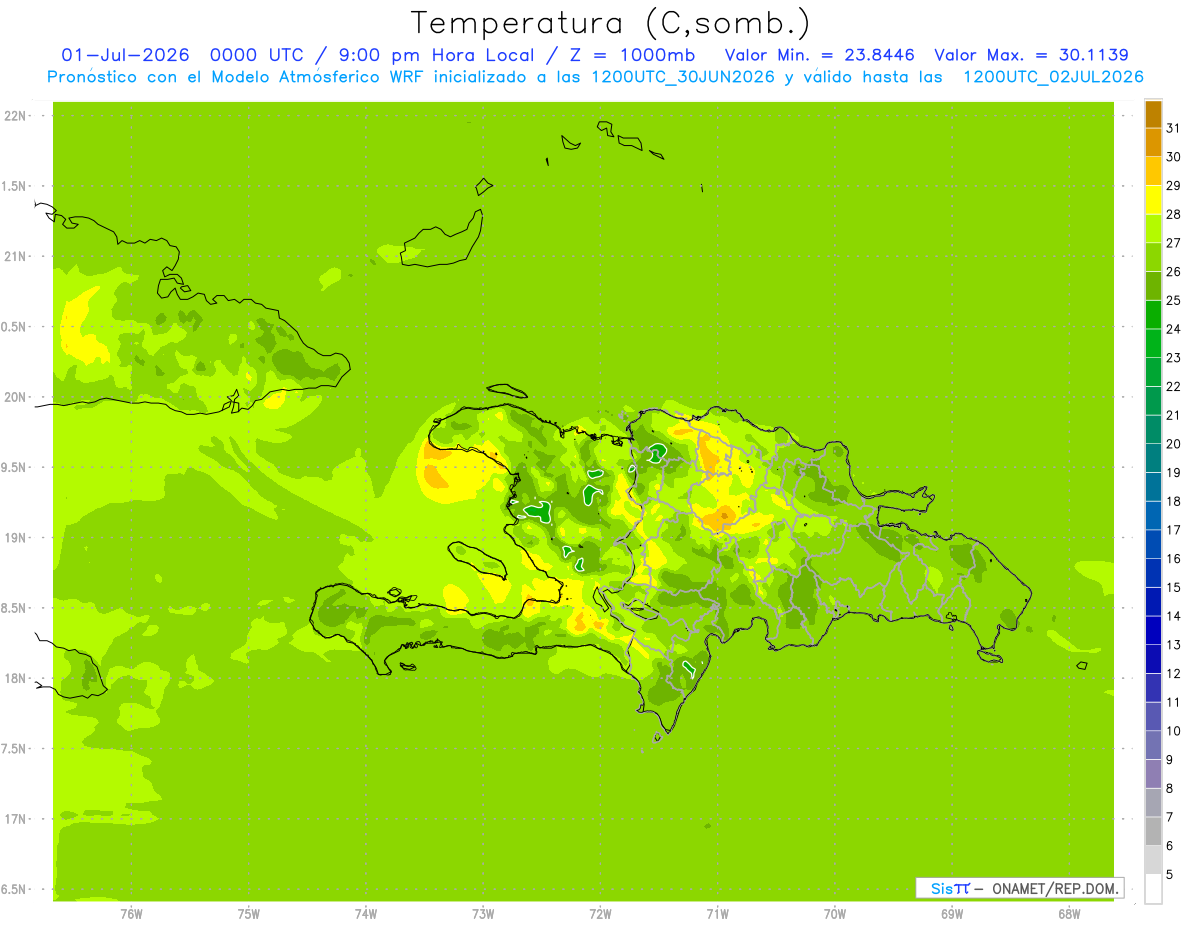Click legend value 28

[x=1173, y=214]
